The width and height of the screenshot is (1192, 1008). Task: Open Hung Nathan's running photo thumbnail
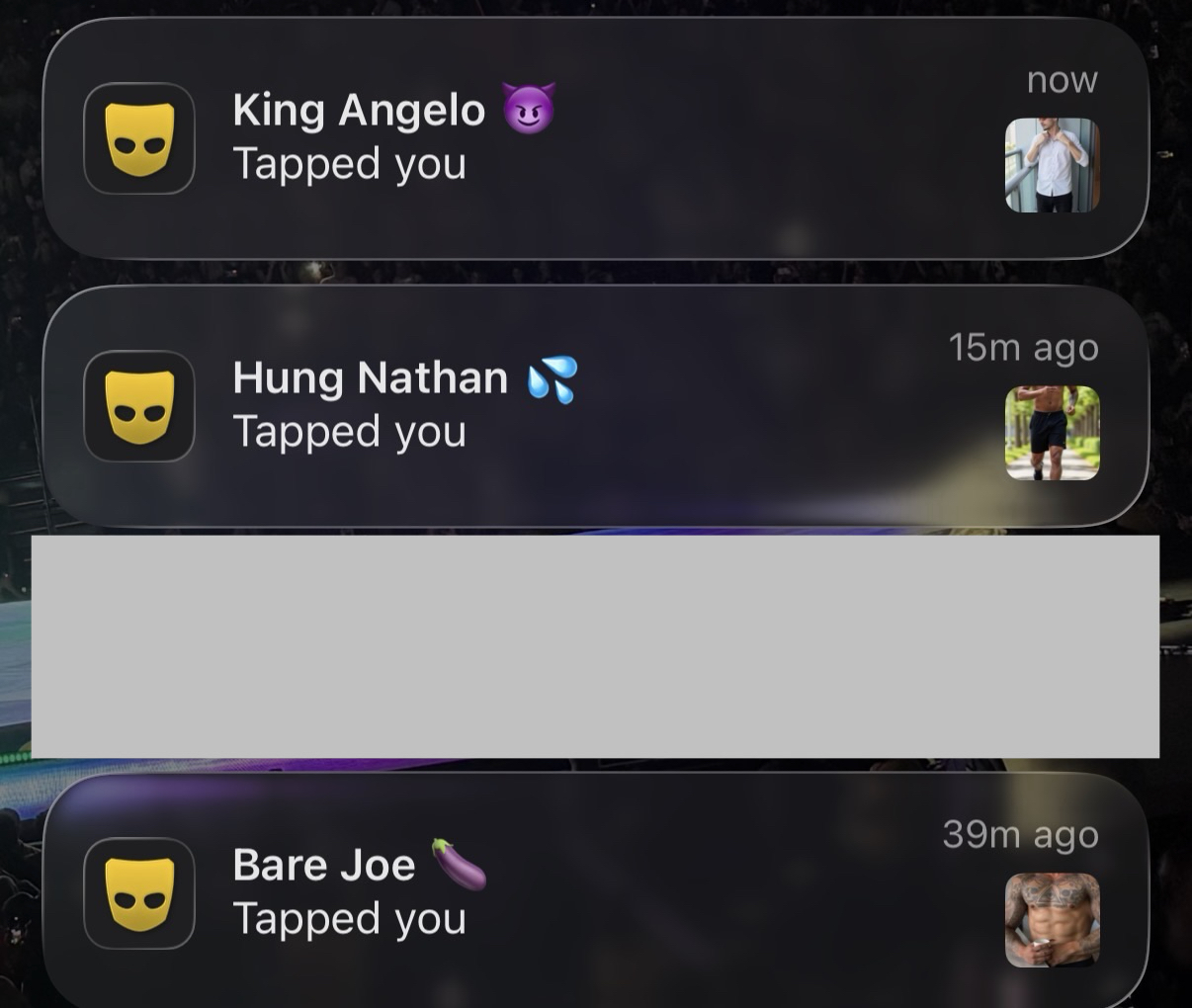click(x=1053, y=433)
